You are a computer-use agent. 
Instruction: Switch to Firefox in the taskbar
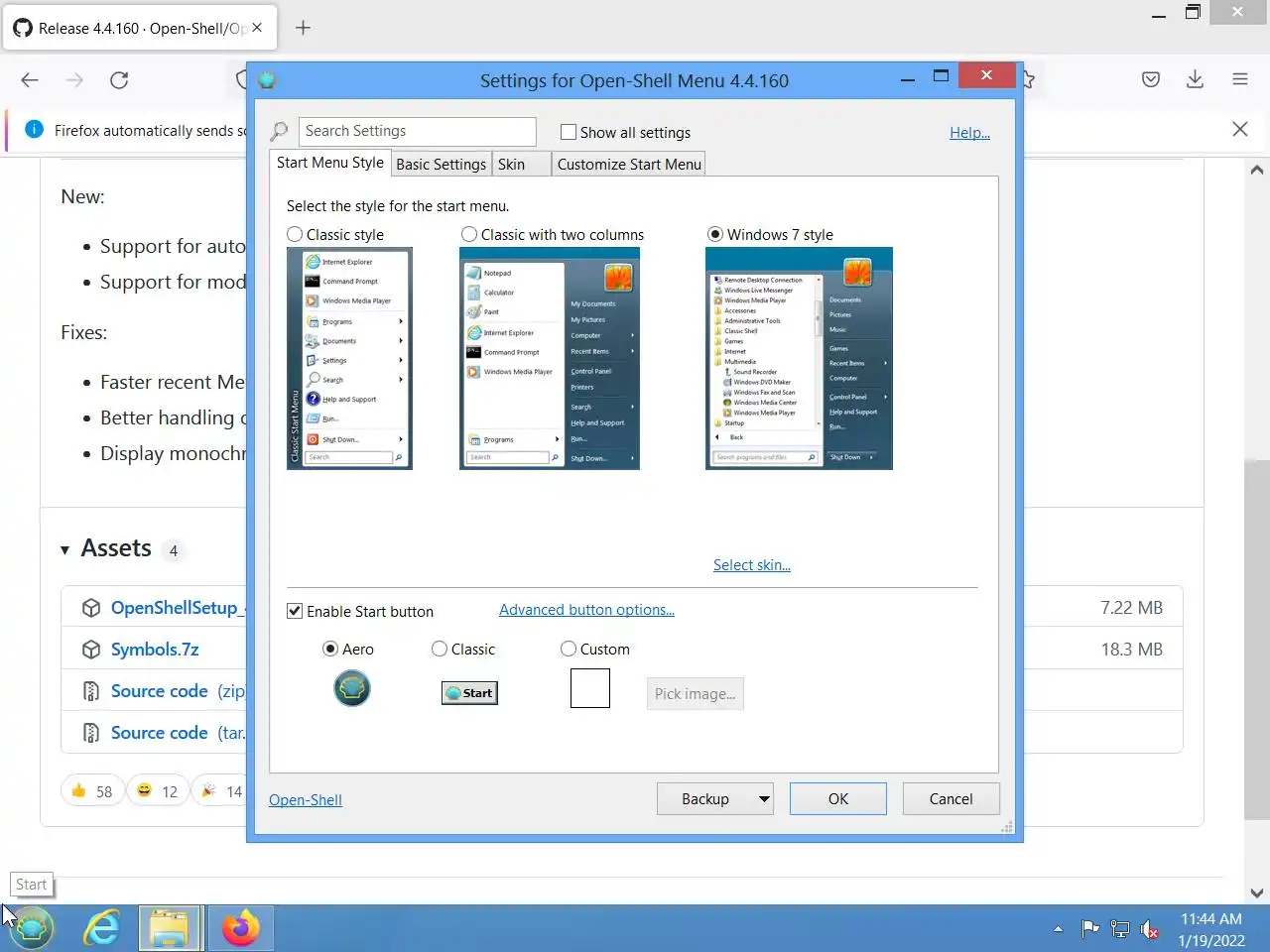[240, 929]
